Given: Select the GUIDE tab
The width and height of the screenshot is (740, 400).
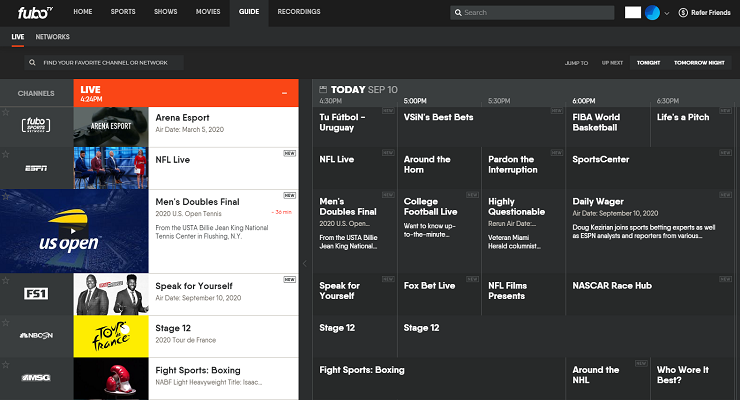Looking at the screenshot, I should [249, 13].
